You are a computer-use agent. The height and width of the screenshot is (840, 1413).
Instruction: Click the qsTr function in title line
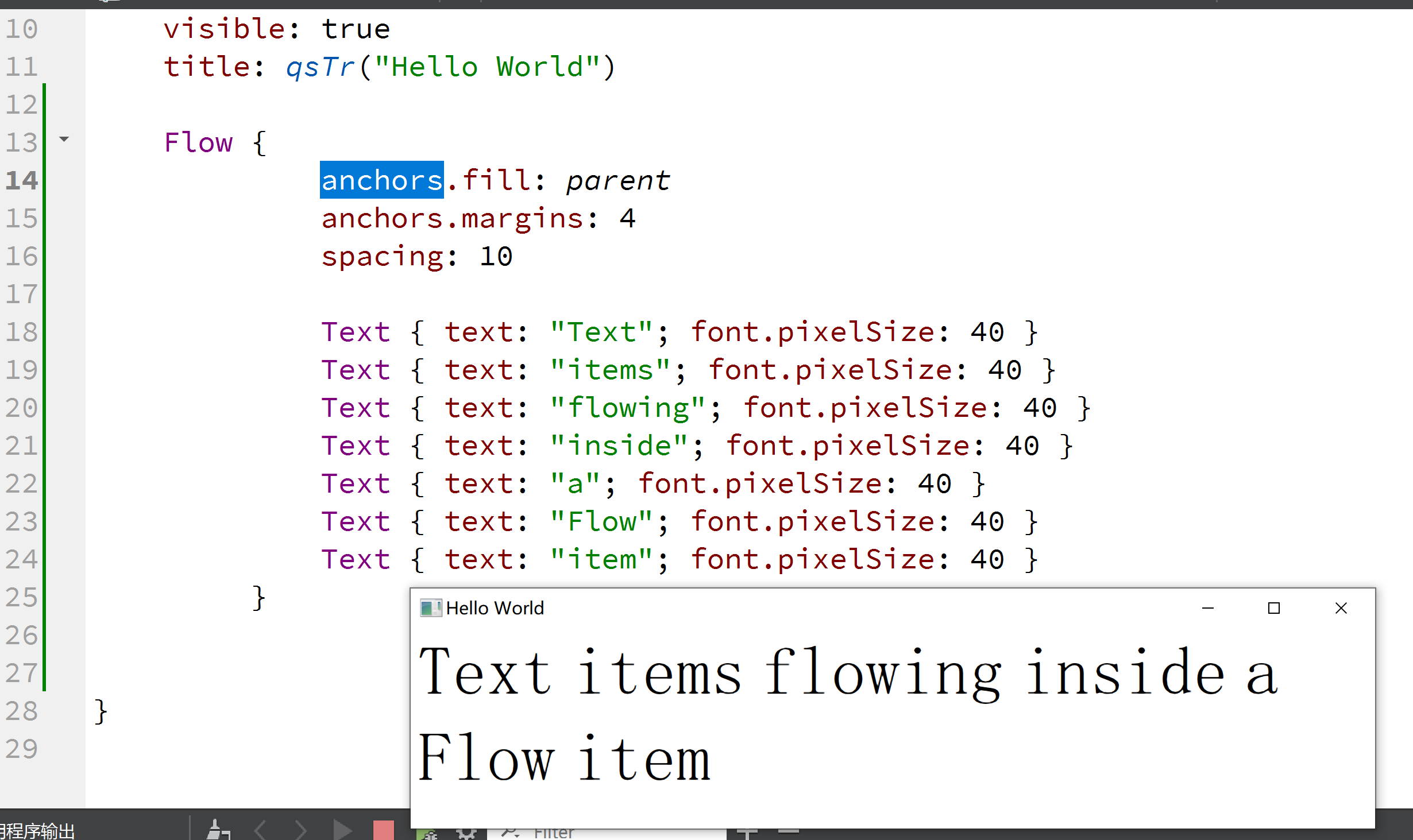320,67
